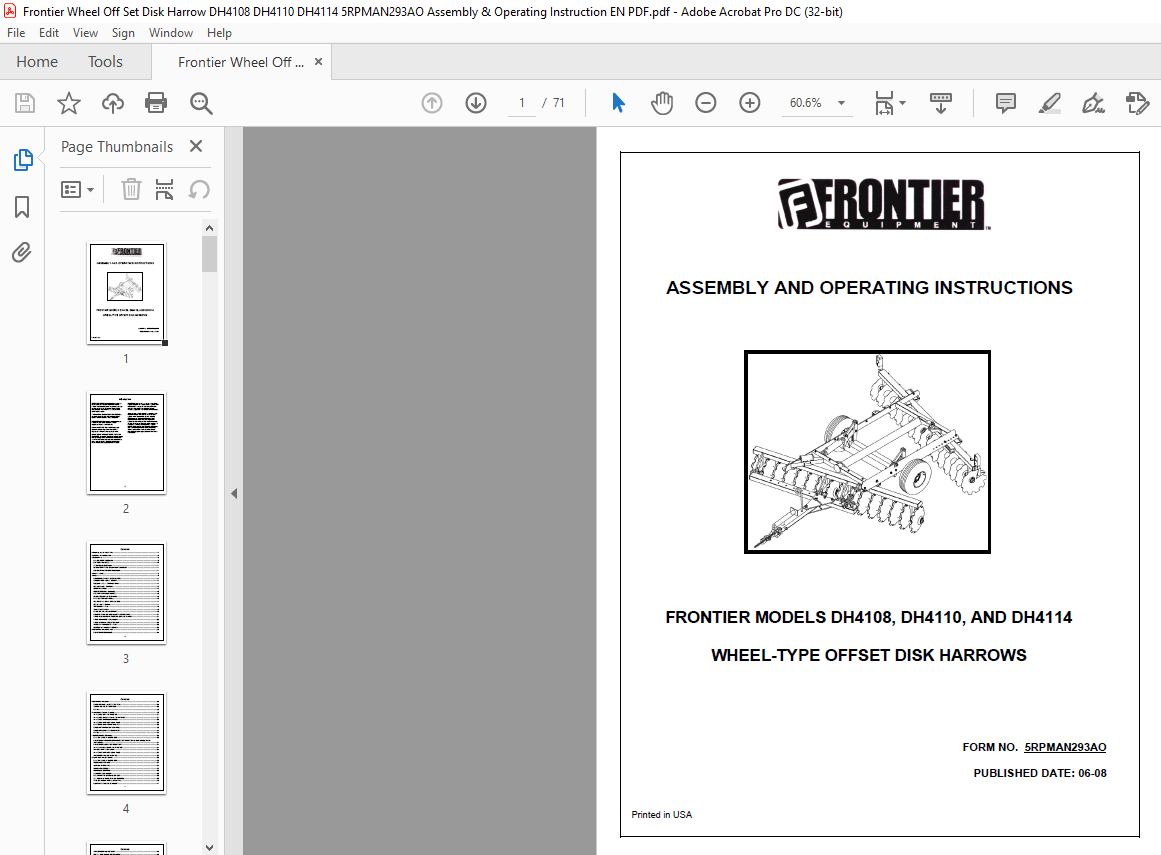Open the Help menu
The height and width of the screenshot is (855, 1161).
tap(219, 33)
